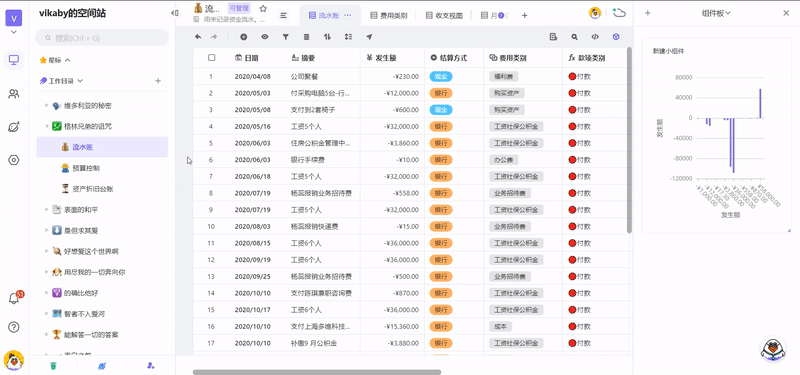Click the share paper-plane icon
This screenshot has height=375, width=800.
(369, 37)
